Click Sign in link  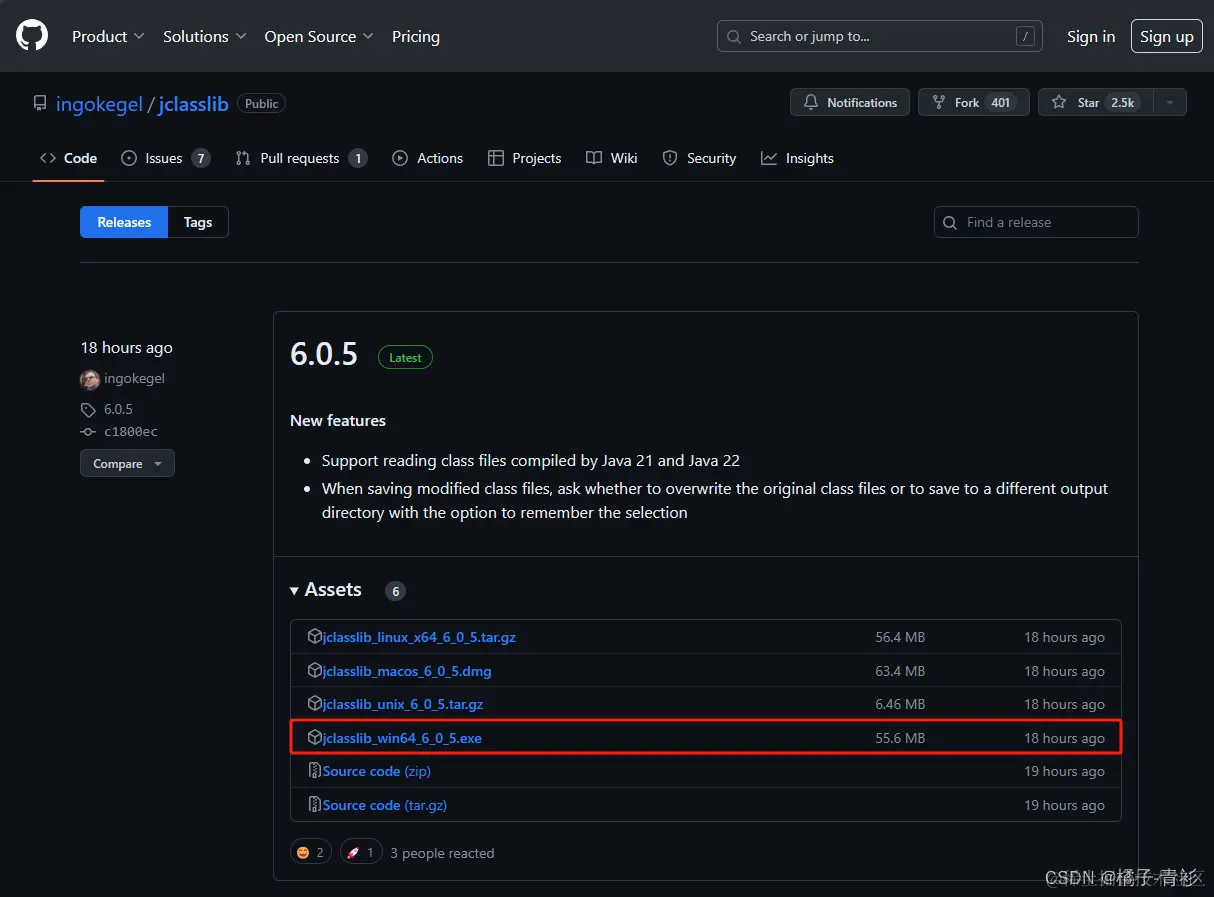click(x=1091, y=36)
